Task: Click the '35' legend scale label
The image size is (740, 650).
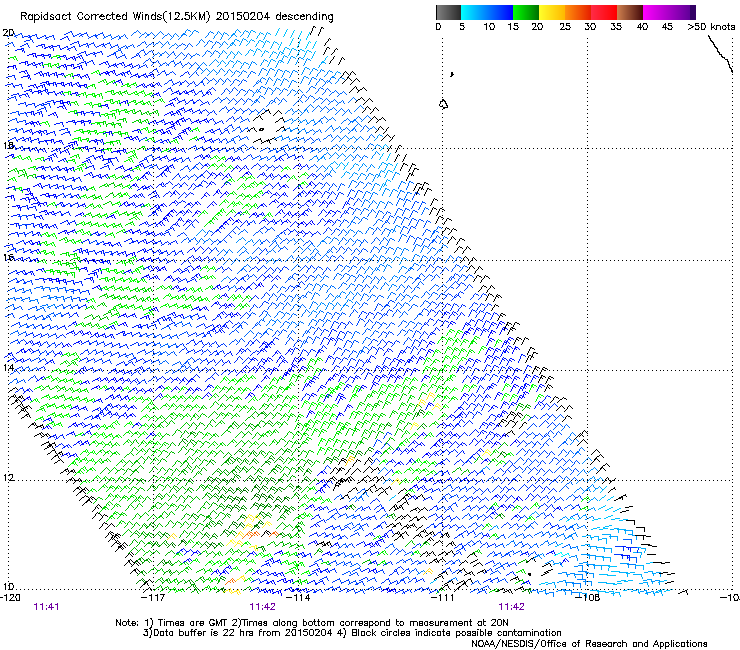Action: coord(616,27)
